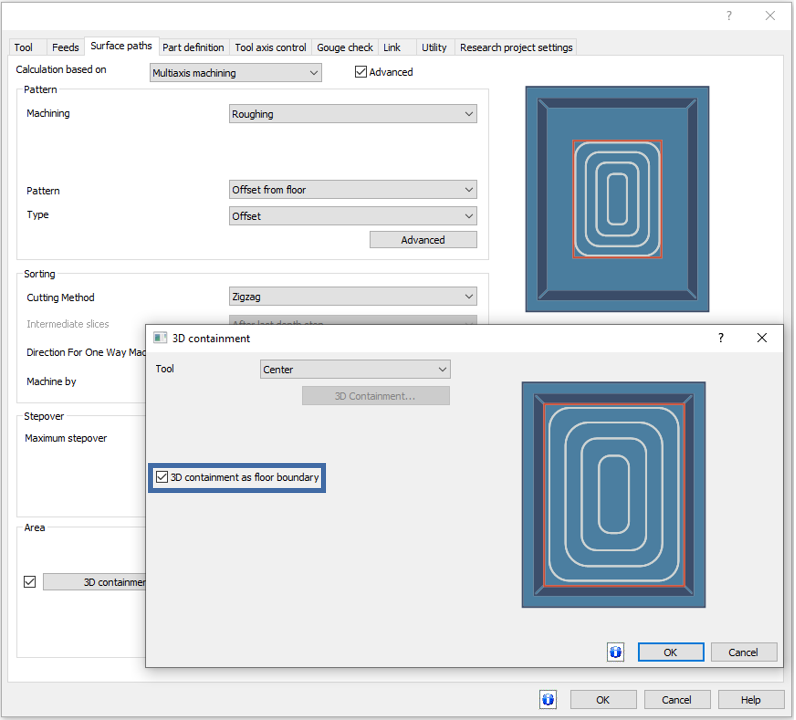
Task: Open the Machining Roughing dropdown
Action: (353, 114)
